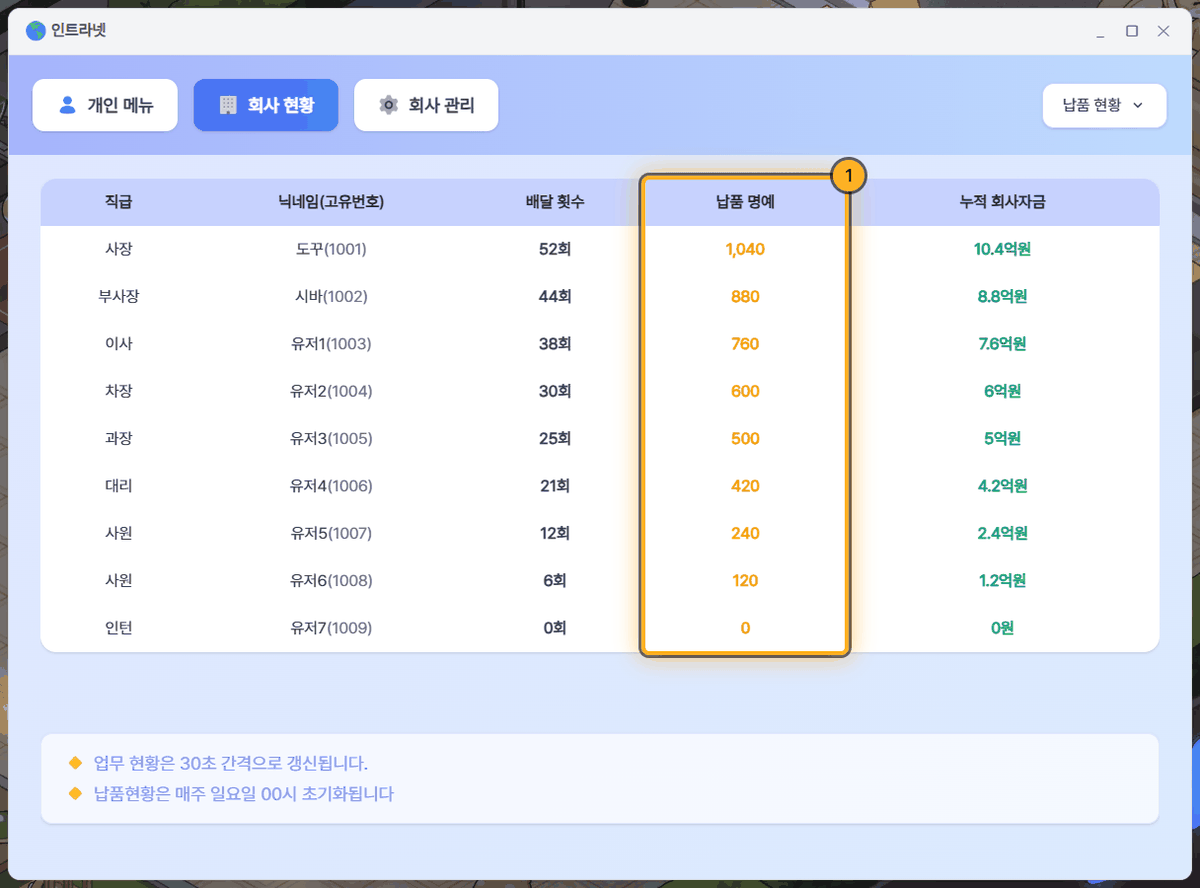
Task: Click the 600 honor value
Action: click(x=745, y=391)
